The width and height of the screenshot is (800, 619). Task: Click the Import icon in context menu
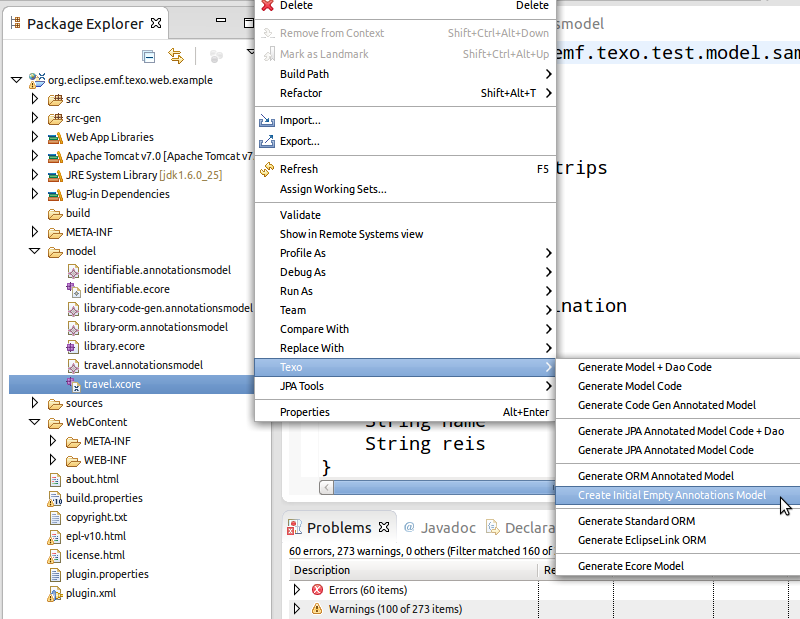coord(267,120)
